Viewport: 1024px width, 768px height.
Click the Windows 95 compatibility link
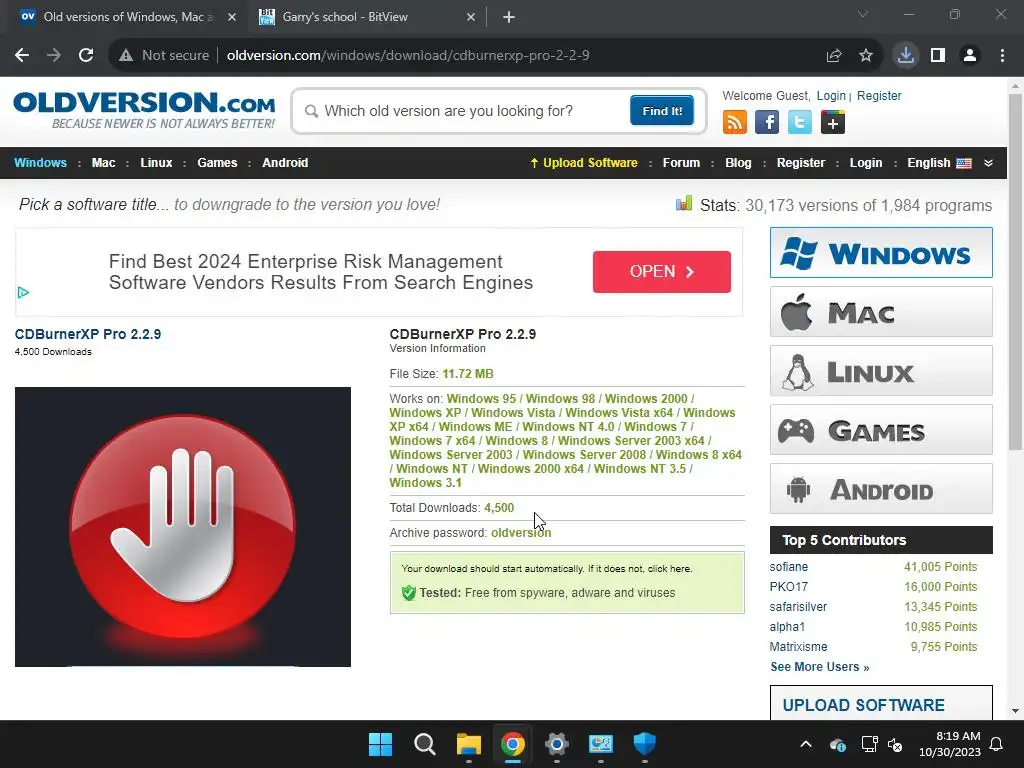click(481, 398)
